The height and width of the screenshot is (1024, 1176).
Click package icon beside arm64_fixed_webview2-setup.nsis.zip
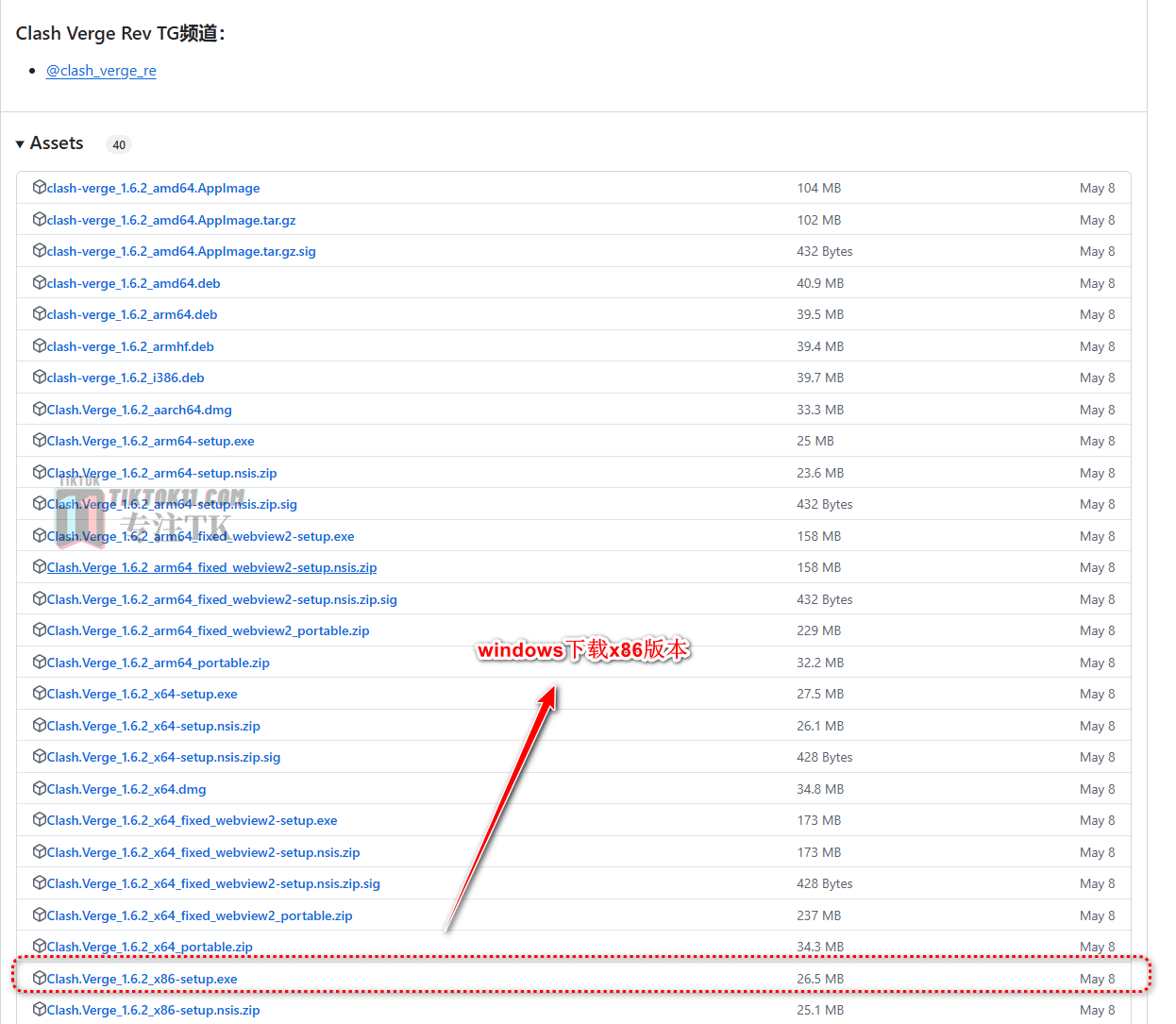[x=40, y=566]
